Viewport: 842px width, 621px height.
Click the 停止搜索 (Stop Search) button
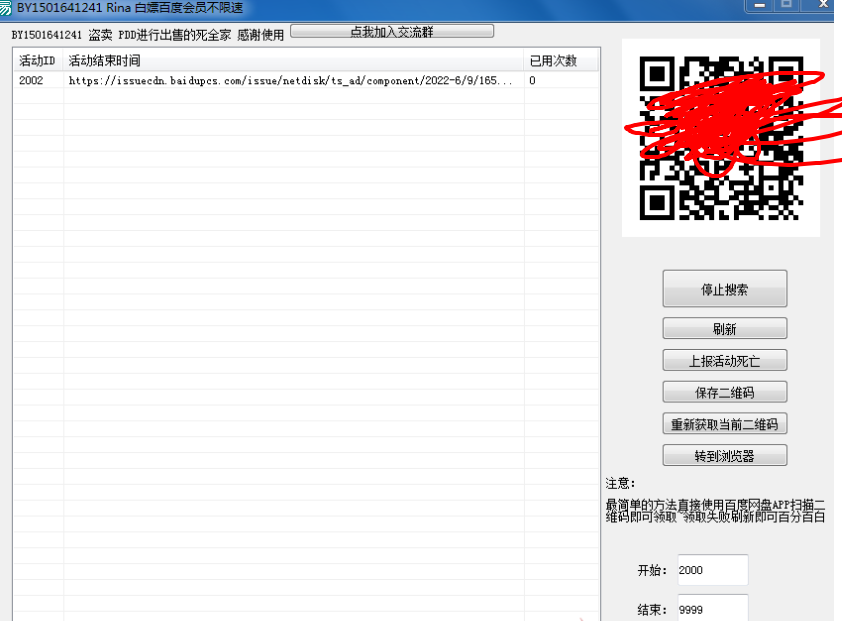[724, 288]
